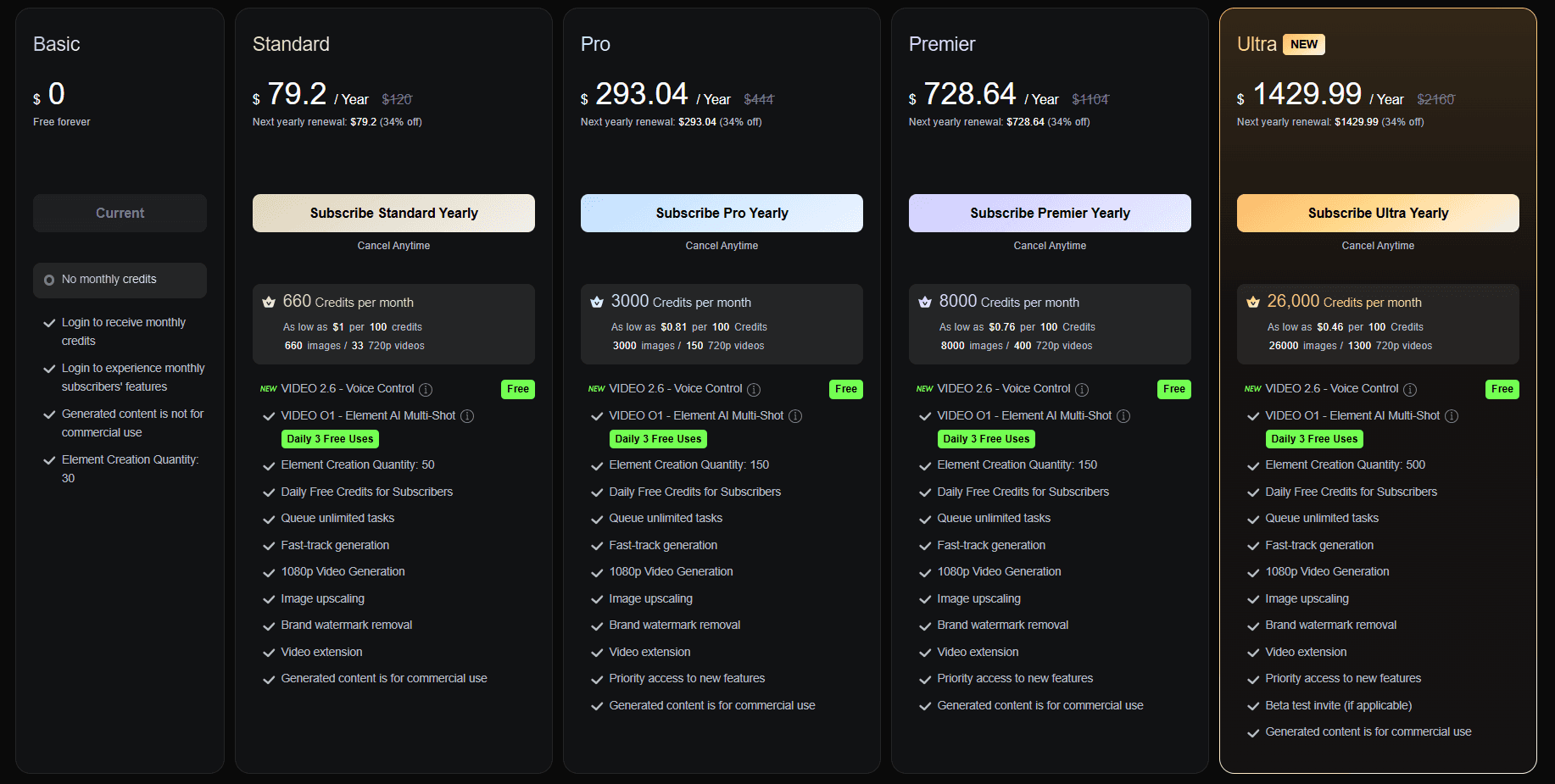Click Cancel Anytime under Standard subscribe button
The width and height of the screenshot is (1555, 784).
pyautogui.click(x=393, y=246)
